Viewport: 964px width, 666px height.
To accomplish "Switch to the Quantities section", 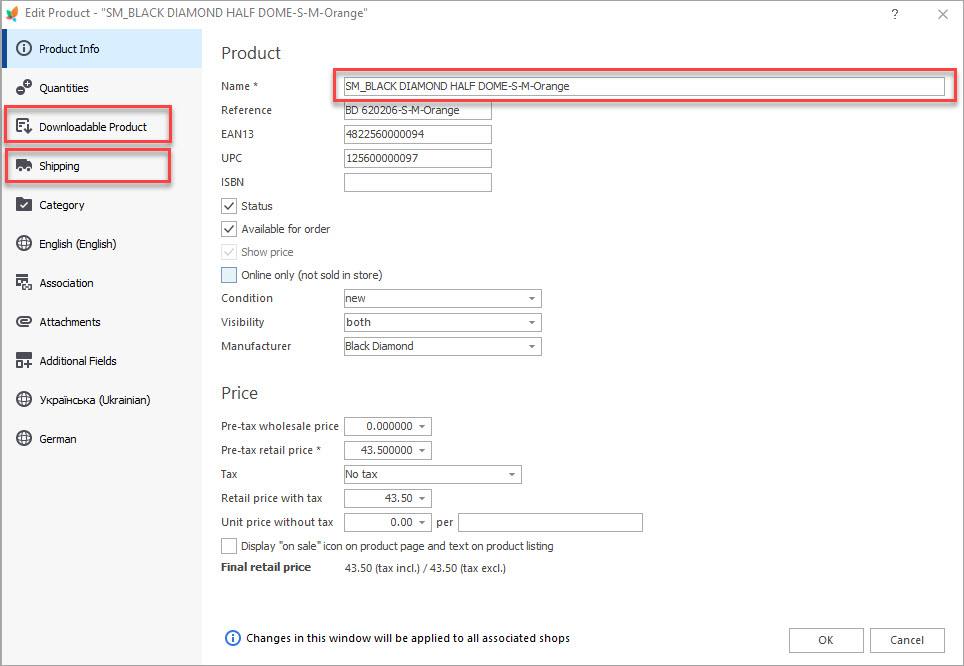I will [102, 88].
